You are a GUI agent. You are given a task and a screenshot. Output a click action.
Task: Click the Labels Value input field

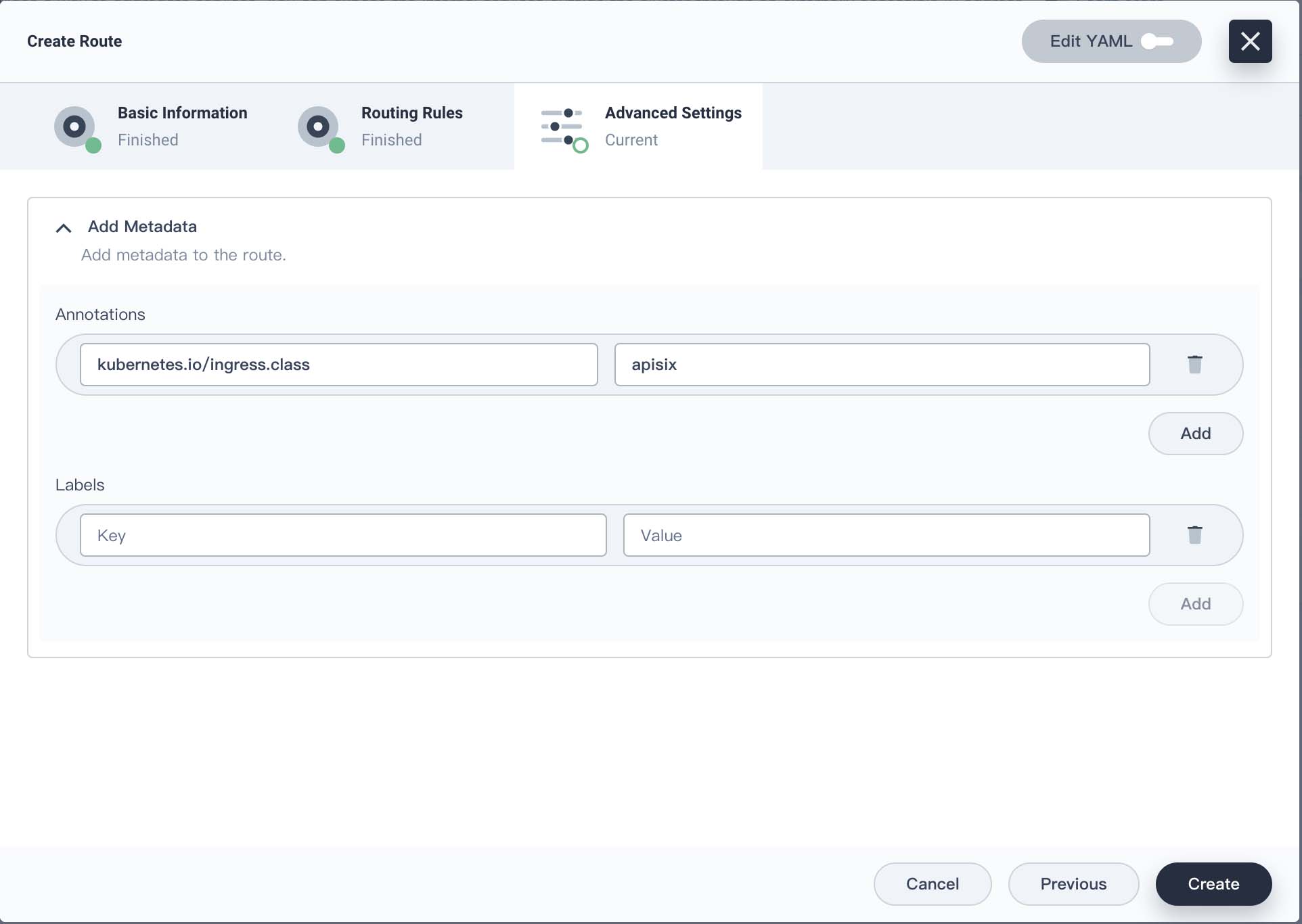point(886,535)
